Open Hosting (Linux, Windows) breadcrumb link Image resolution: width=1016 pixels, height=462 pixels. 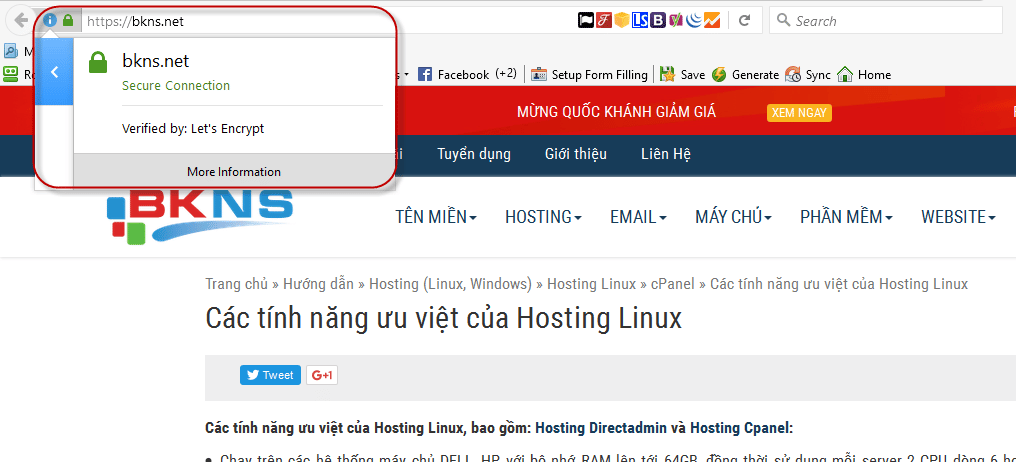[450, 284]
